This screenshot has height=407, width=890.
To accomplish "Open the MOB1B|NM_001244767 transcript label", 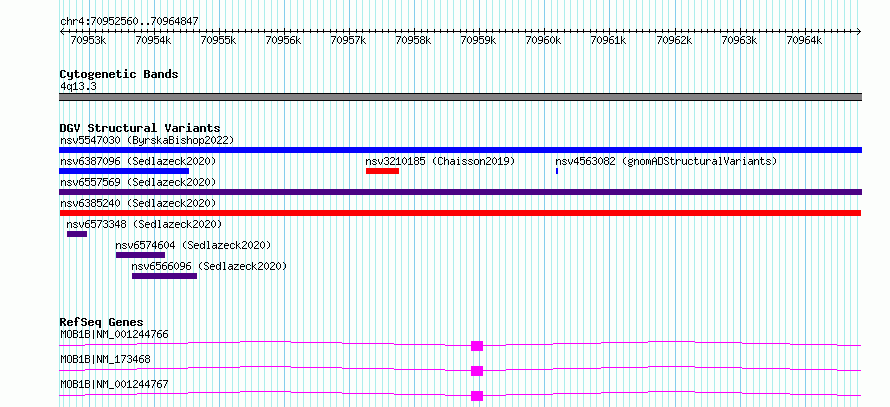I will pos(114,384).
